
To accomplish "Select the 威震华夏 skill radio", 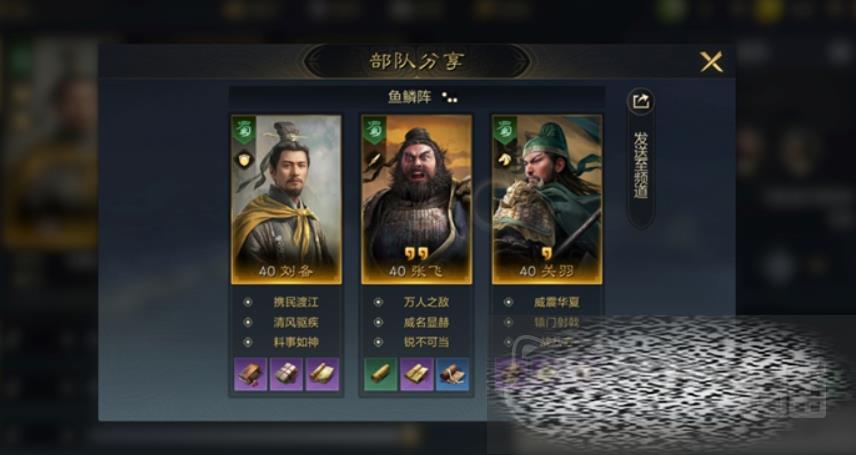I will point(508,302).
